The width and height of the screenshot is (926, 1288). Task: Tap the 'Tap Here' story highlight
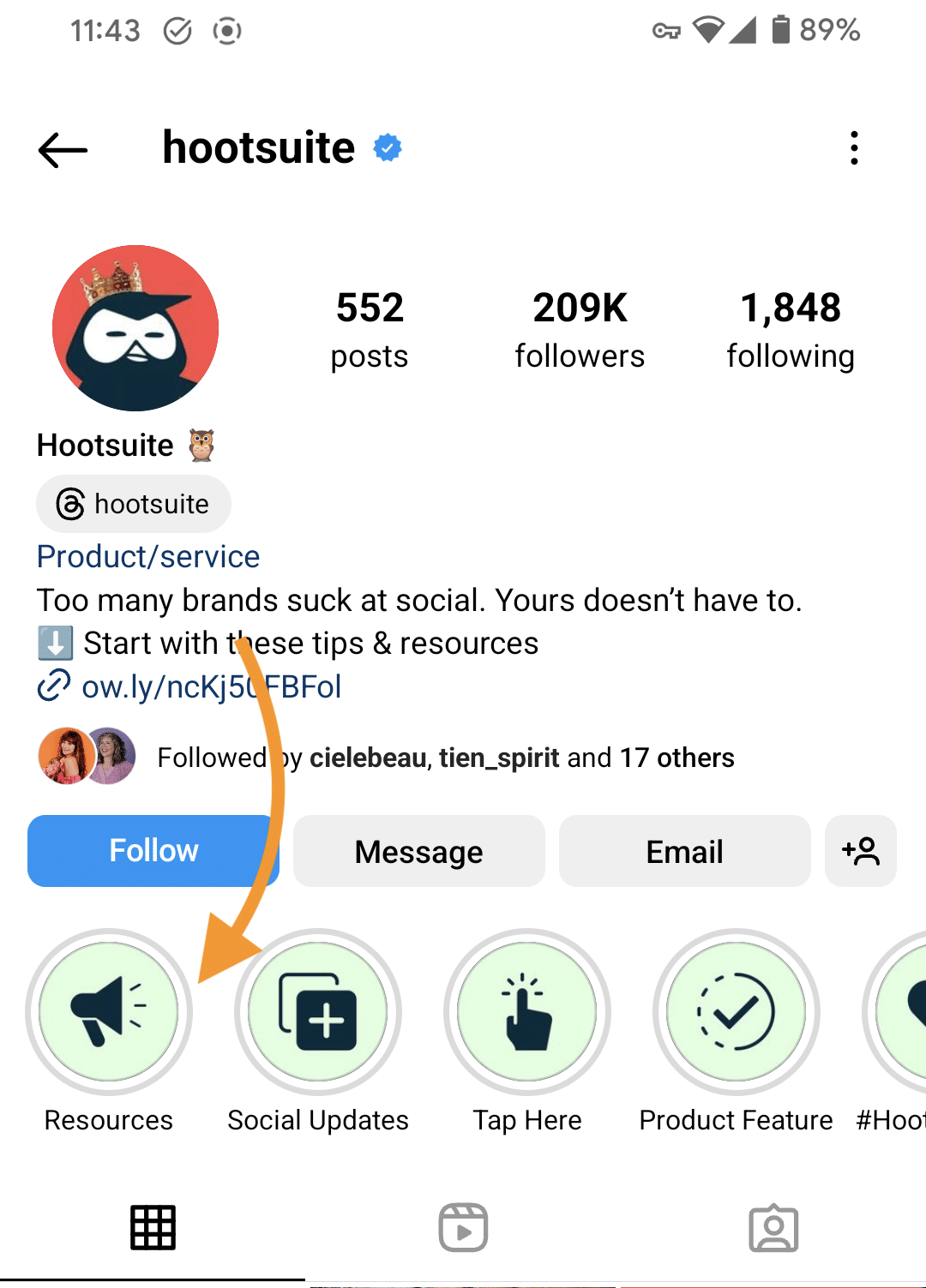[526, 1012]
